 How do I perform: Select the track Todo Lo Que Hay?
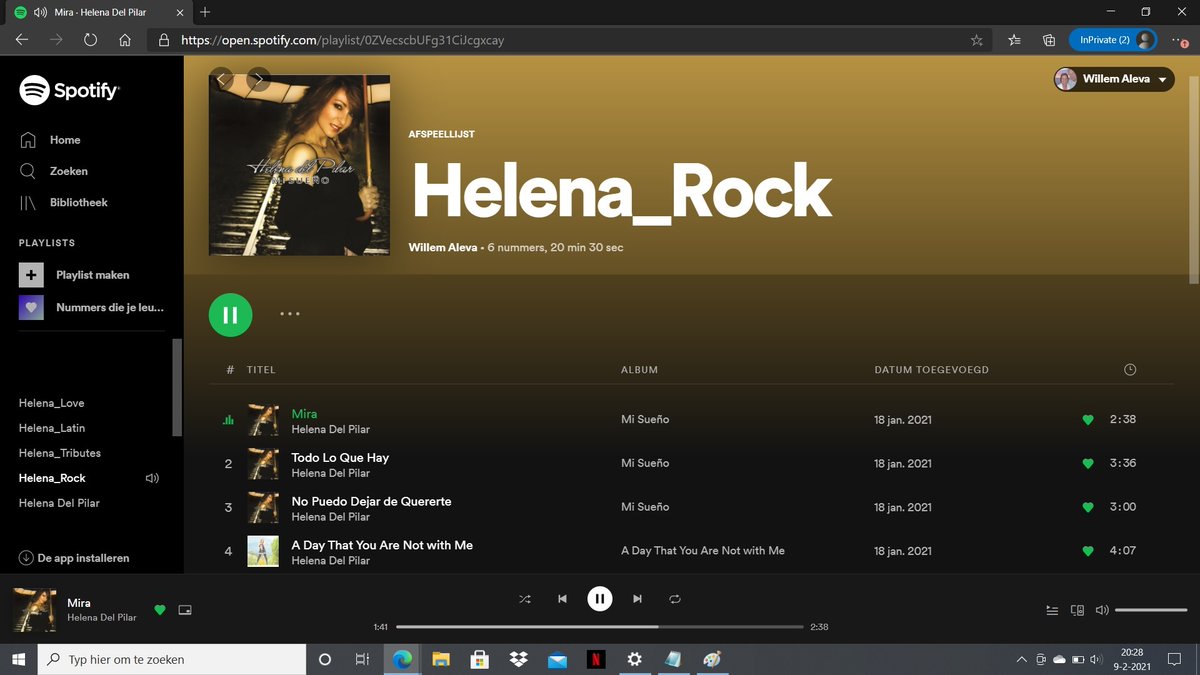[x=340, y=458]
